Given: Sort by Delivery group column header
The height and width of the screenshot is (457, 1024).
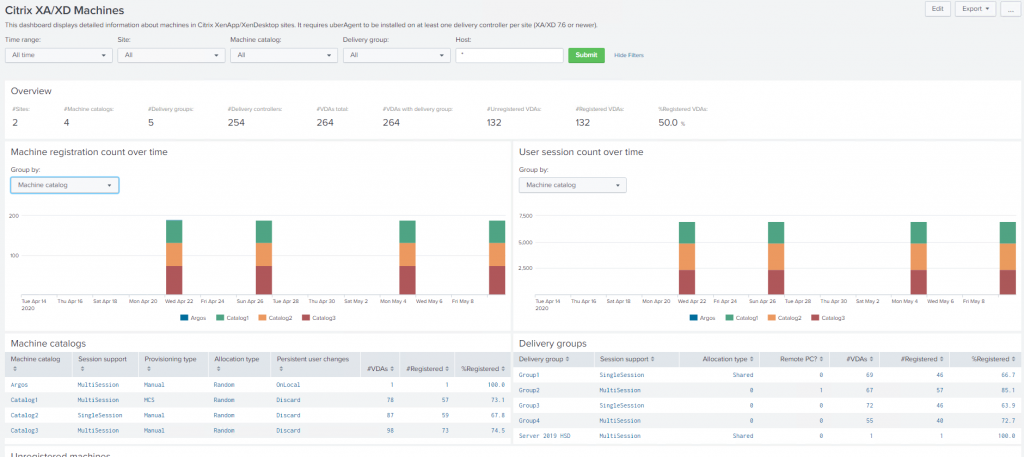Looking at the screenshot, I should (x=554, y=359).
